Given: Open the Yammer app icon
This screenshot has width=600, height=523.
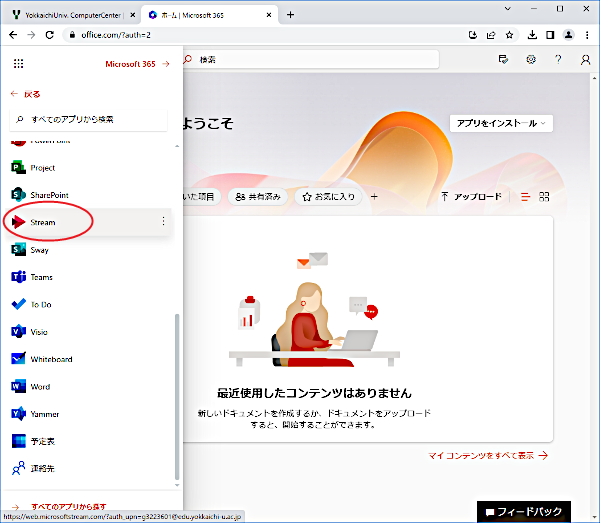Looking at the screenshot, I should tap(18, 414).
